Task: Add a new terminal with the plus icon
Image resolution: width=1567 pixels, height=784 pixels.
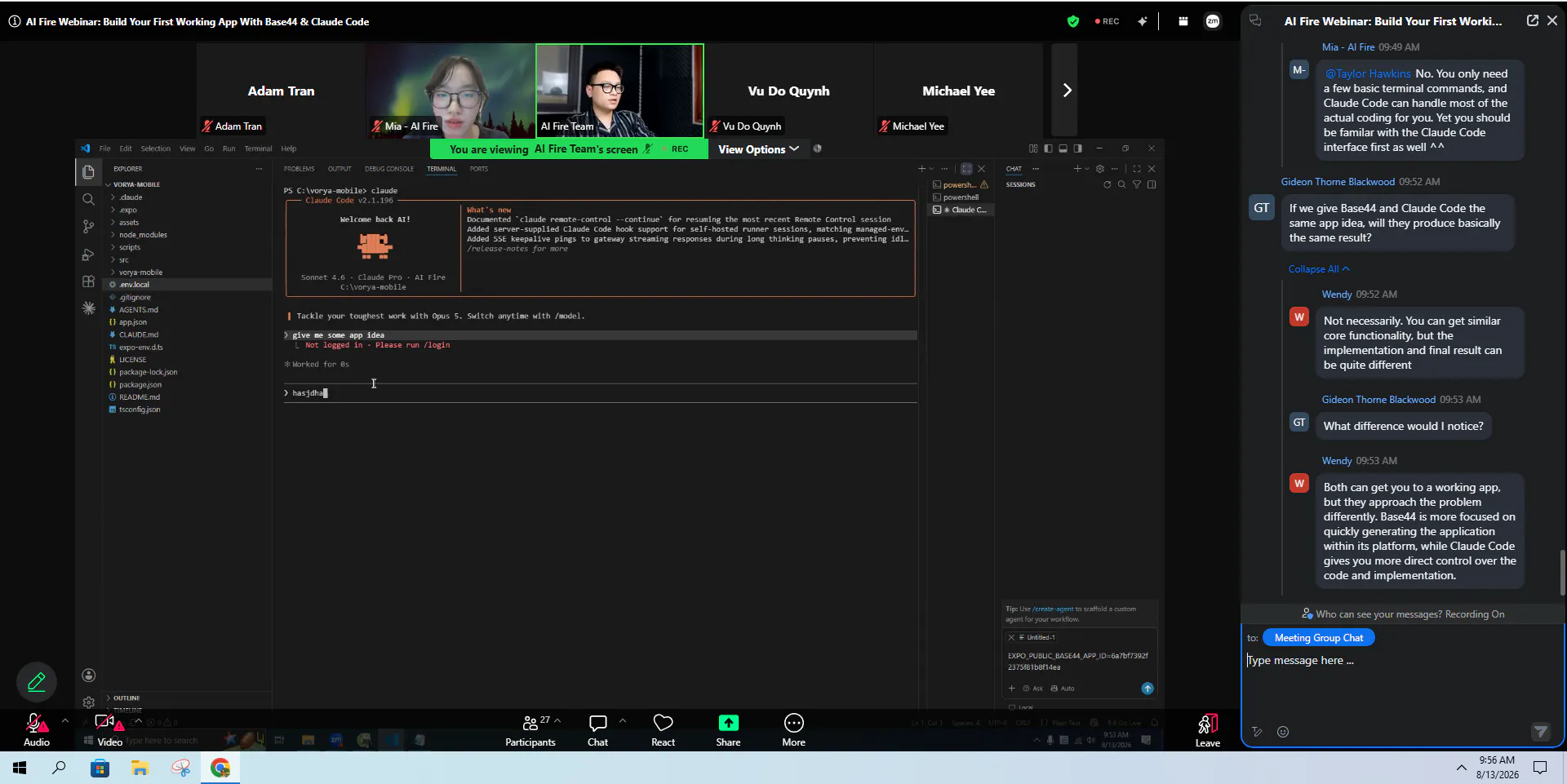Action: click(921, 169)
